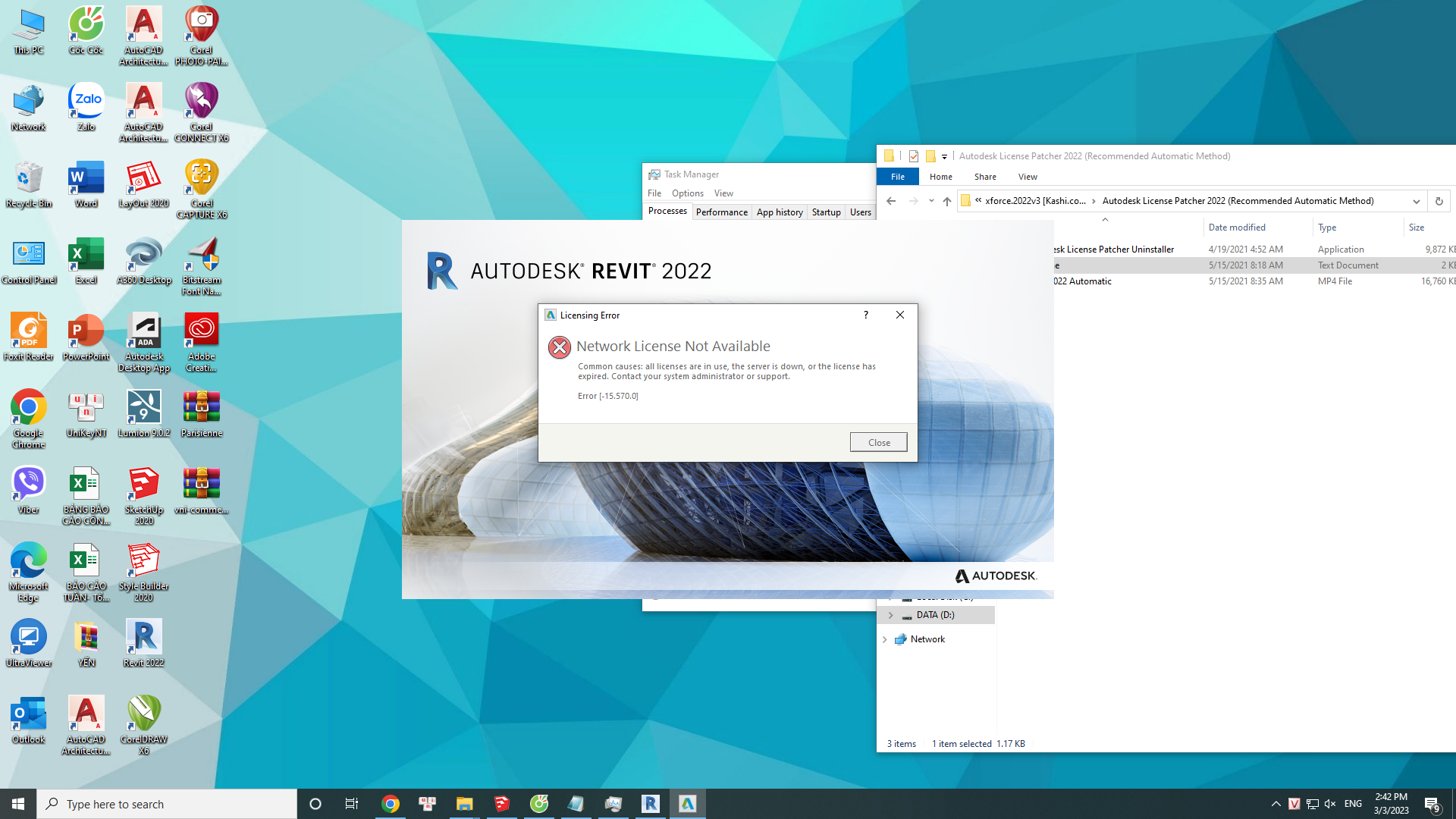Open the Share ribbon tab in File Explorer
Screen dimensions: 1456x819
coord(986,177)
